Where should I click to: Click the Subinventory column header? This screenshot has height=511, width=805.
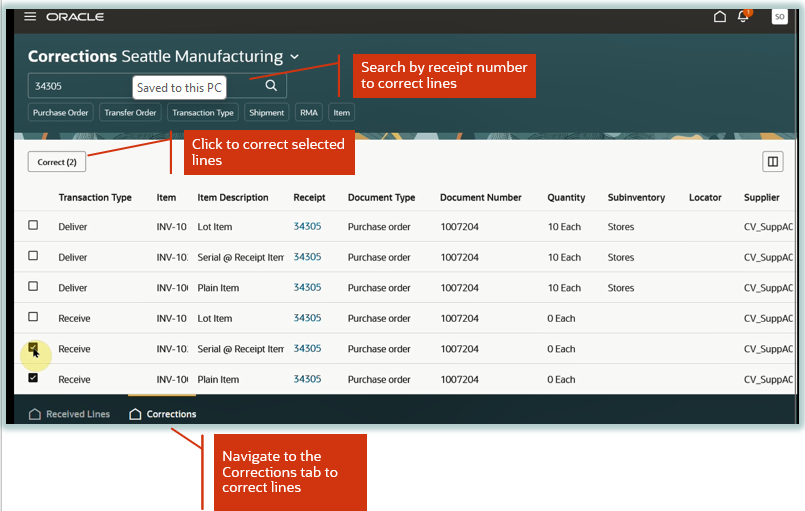pyautogui.click(x=636, y=197)
